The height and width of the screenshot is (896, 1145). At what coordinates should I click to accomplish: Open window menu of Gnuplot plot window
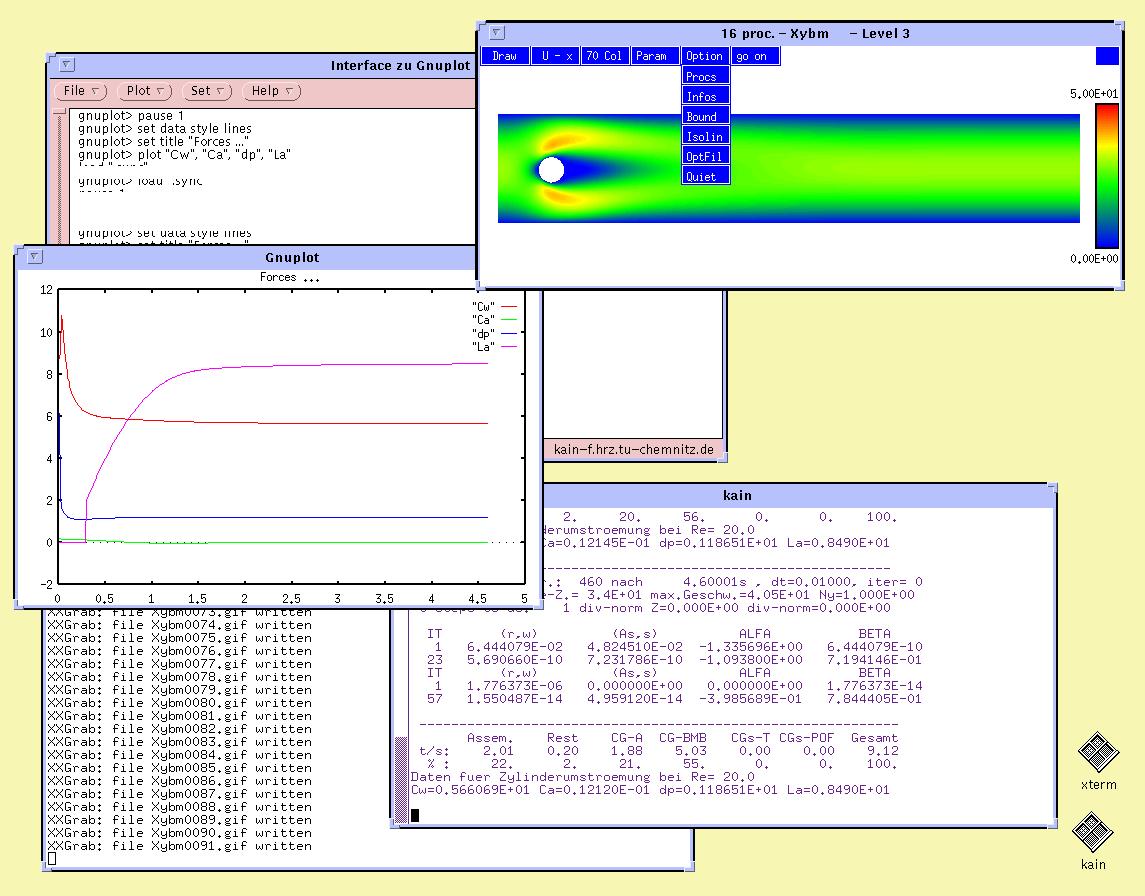pyautogui.click(x=35, y=257)
